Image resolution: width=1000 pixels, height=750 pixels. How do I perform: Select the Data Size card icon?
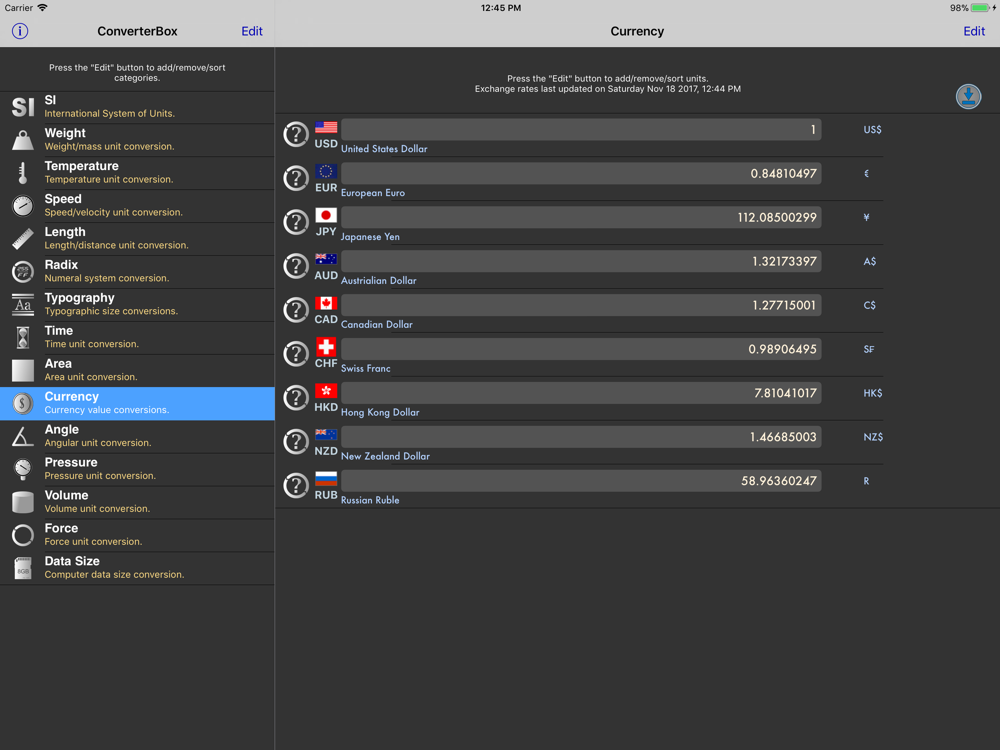(x=23, y=568)
